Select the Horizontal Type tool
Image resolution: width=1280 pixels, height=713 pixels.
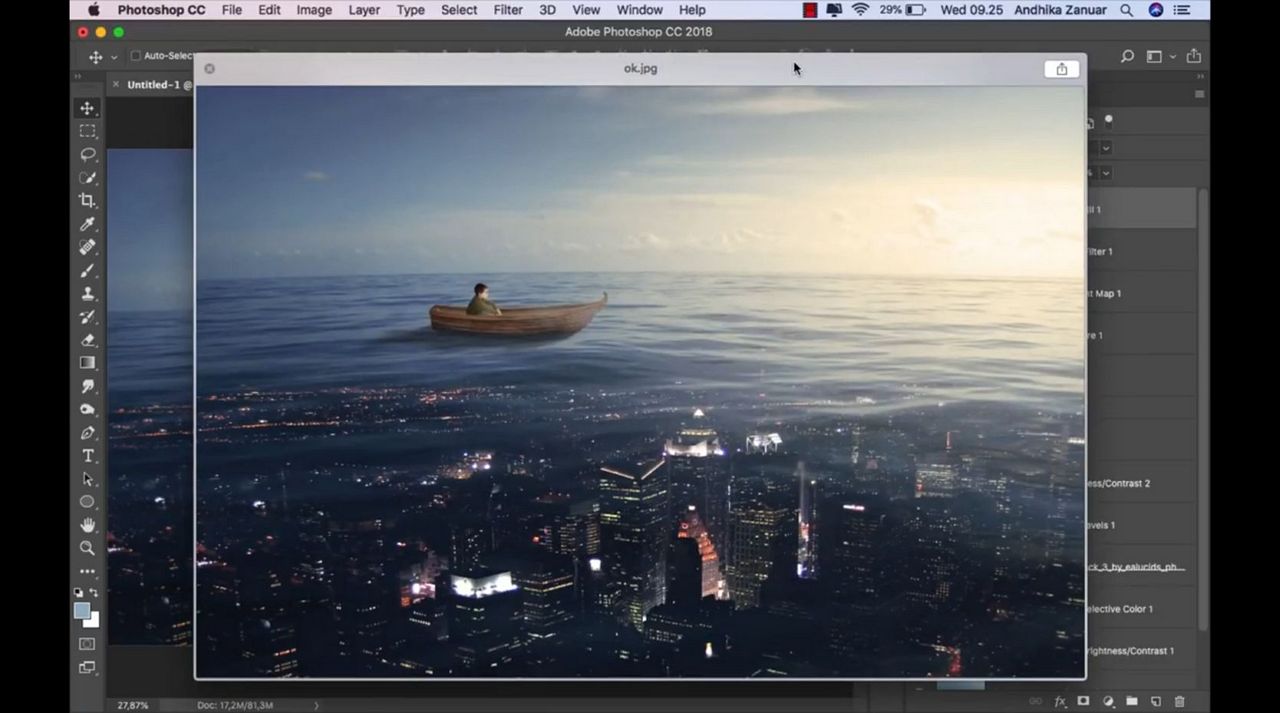[88, 456]
